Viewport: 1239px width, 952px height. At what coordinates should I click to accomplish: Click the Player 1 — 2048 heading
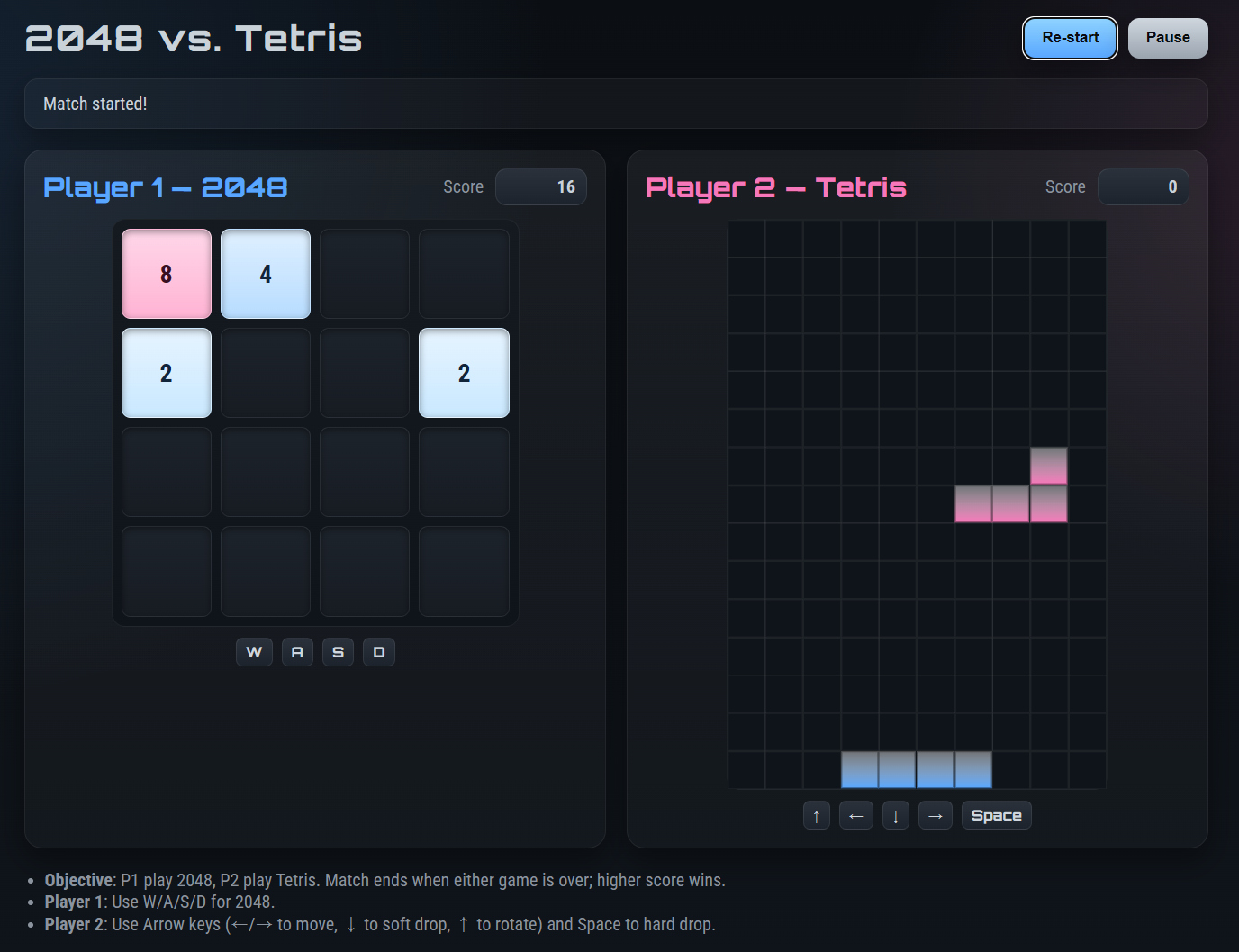pos(166,187)
